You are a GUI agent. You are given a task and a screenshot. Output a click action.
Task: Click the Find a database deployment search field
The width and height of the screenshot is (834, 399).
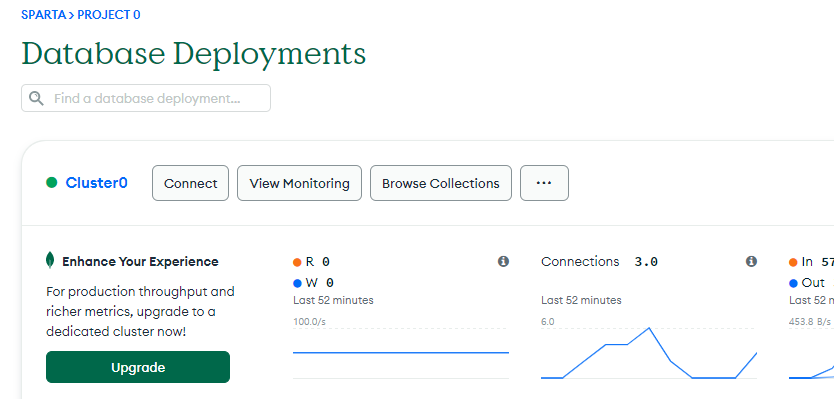pos(146,98)
